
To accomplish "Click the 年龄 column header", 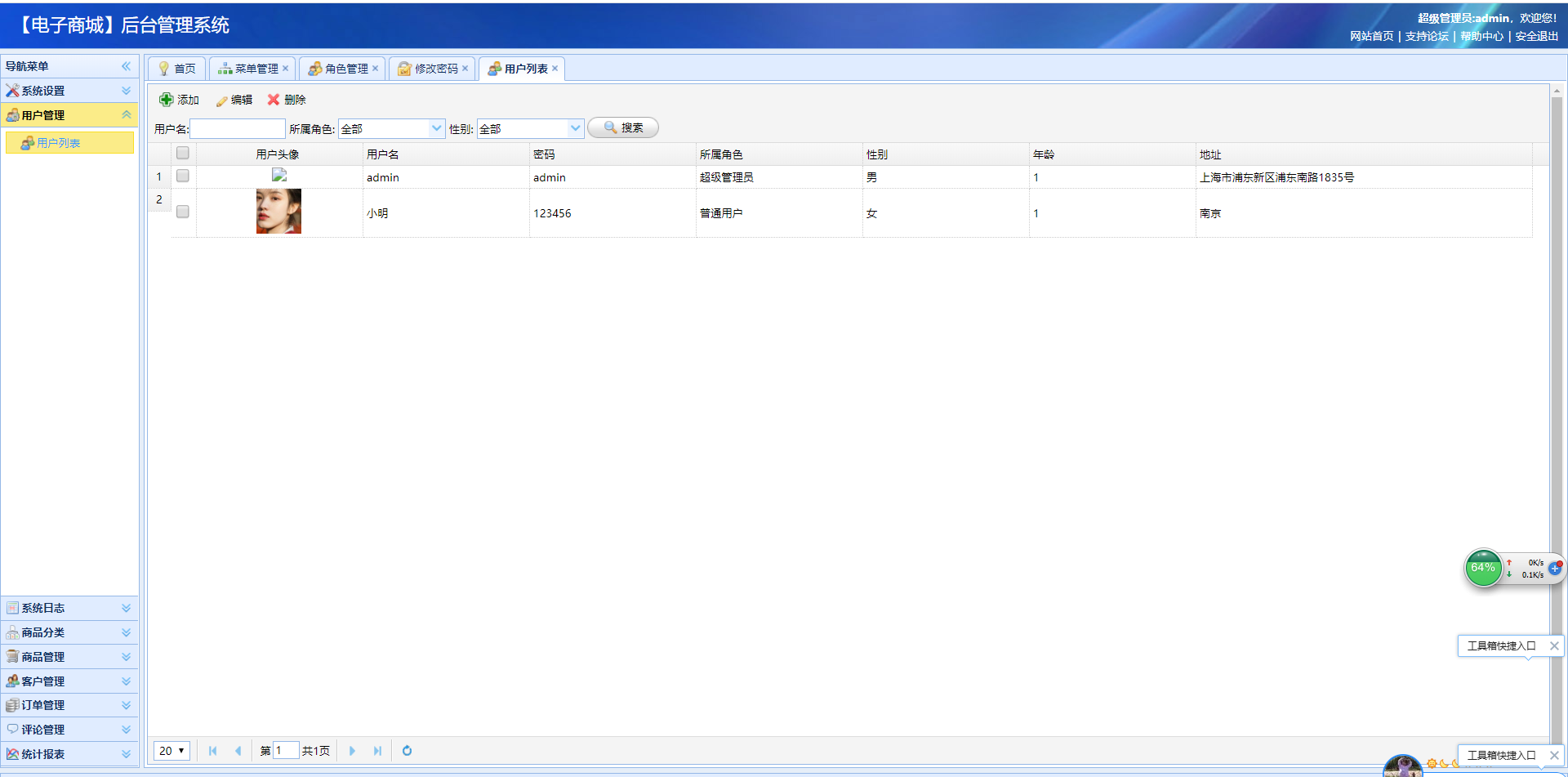I will click(x=1112, y=154).
